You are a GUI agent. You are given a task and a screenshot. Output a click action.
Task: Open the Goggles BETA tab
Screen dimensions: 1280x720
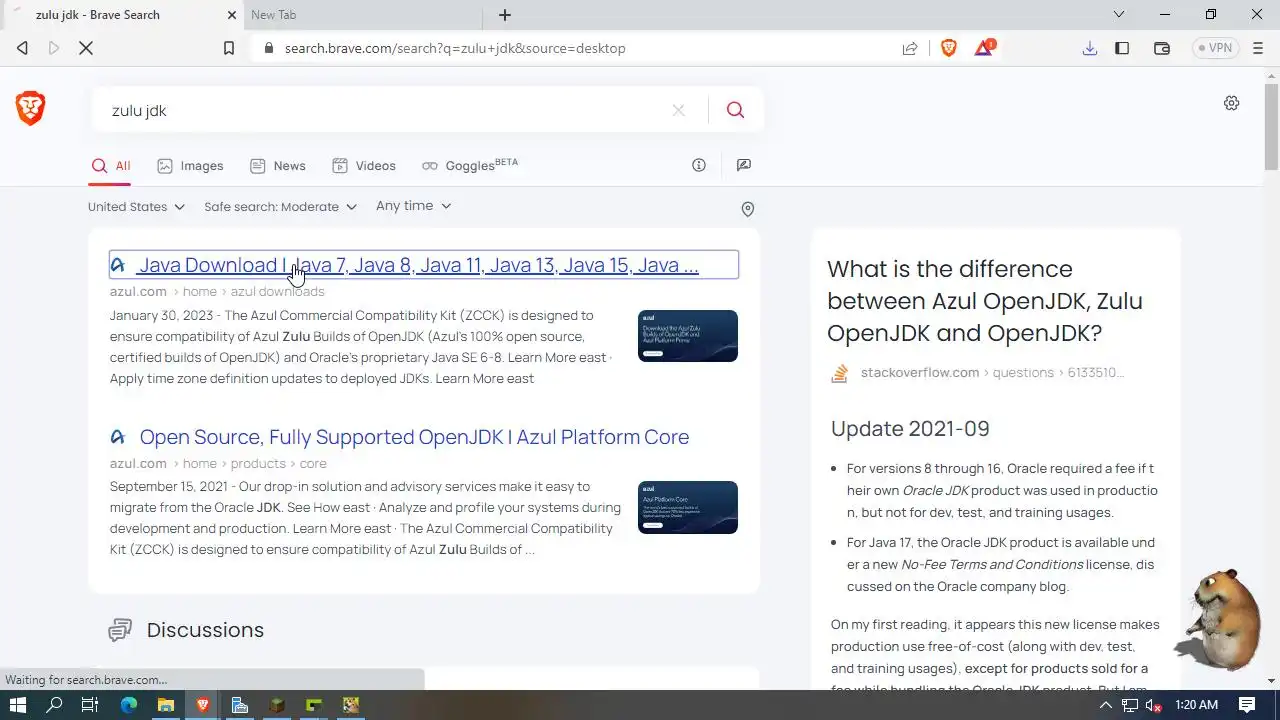click(470, 166)
